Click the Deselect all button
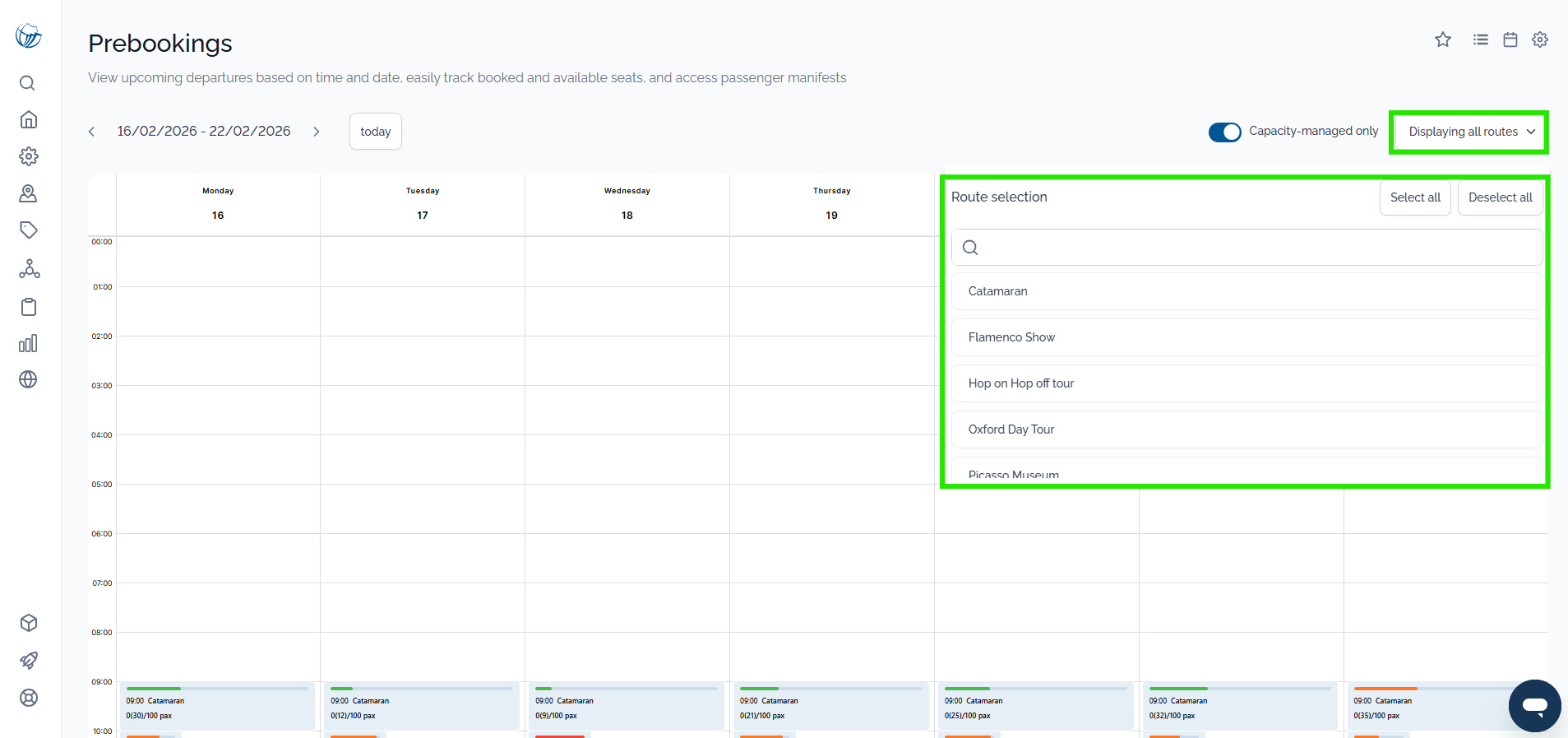 click(x=1500, y=197)
